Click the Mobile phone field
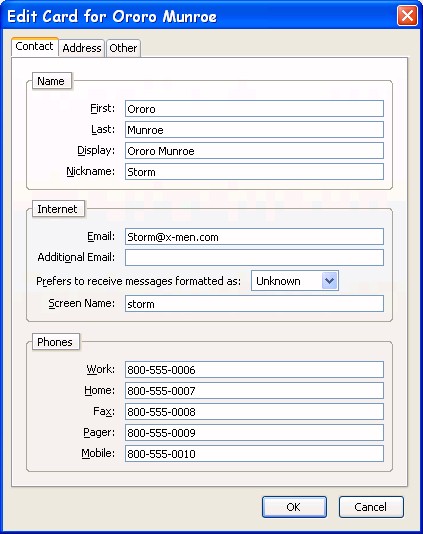Image resolution: width=423 pixels, height=534 pixels. 254,454
